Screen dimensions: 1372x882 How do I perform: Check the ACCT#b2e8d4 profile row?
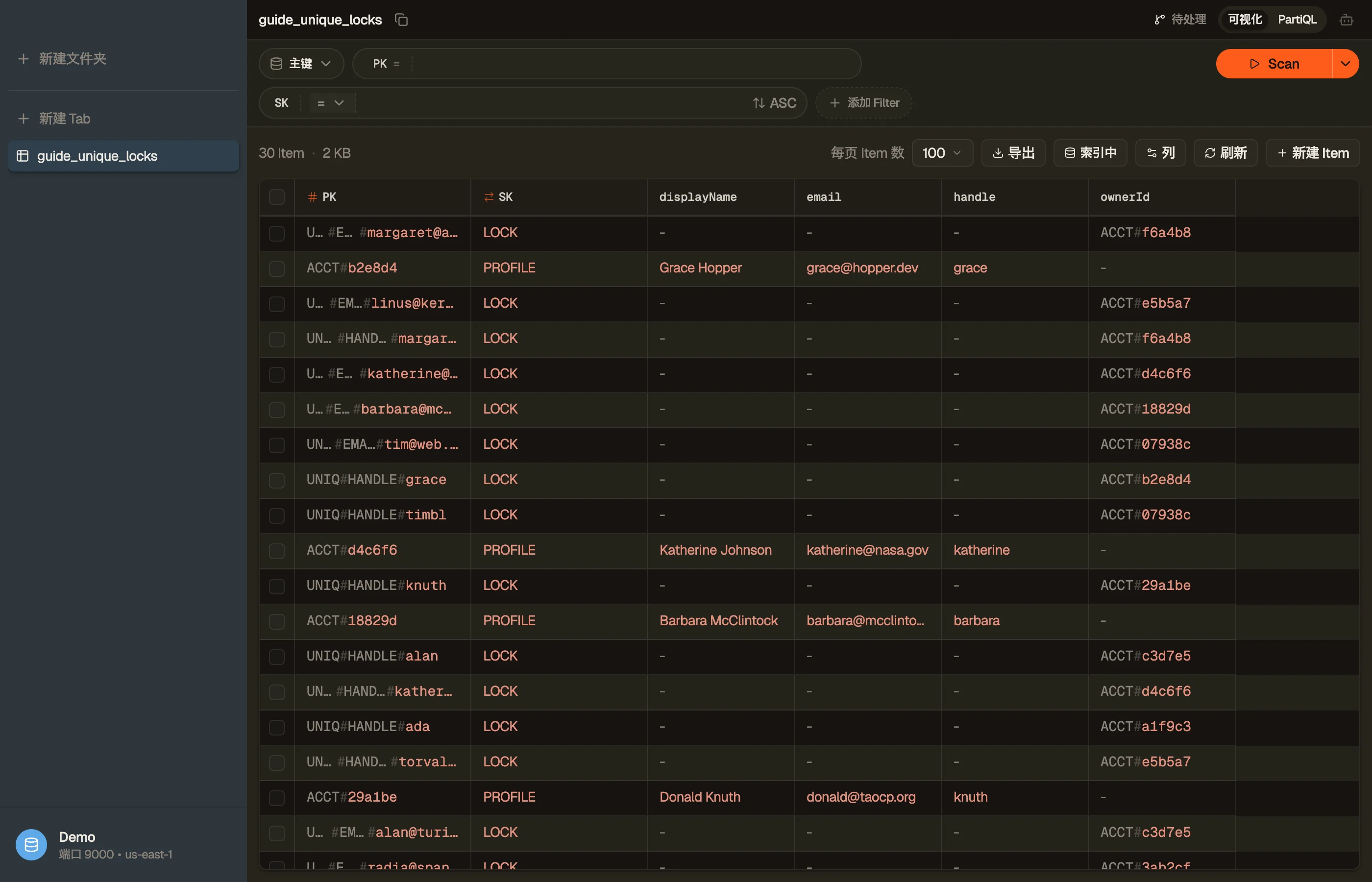276,269
